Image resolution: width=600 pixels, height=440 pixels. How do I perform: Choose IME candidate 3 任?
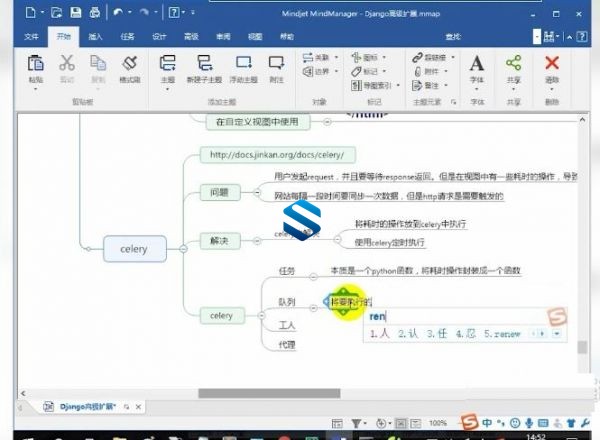coord(437,334)
